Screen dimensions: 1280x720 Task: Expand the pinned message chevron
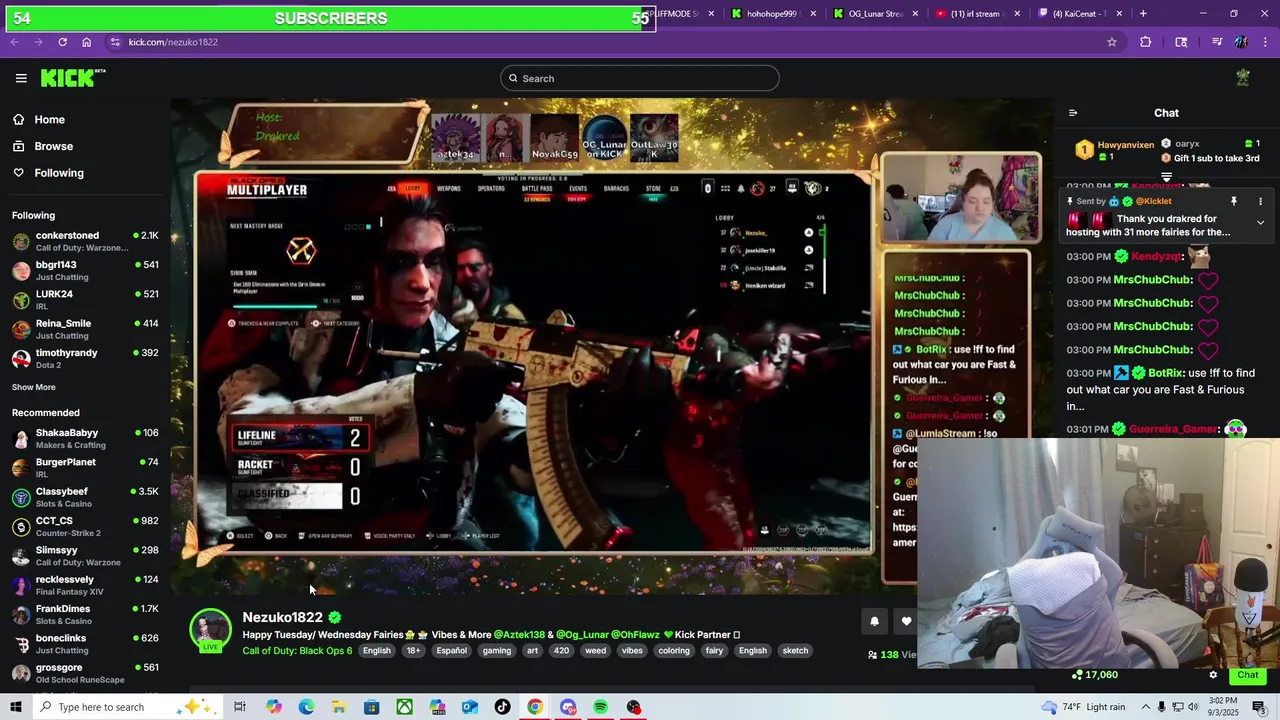pyautogui.click(x=1260, y=222)
